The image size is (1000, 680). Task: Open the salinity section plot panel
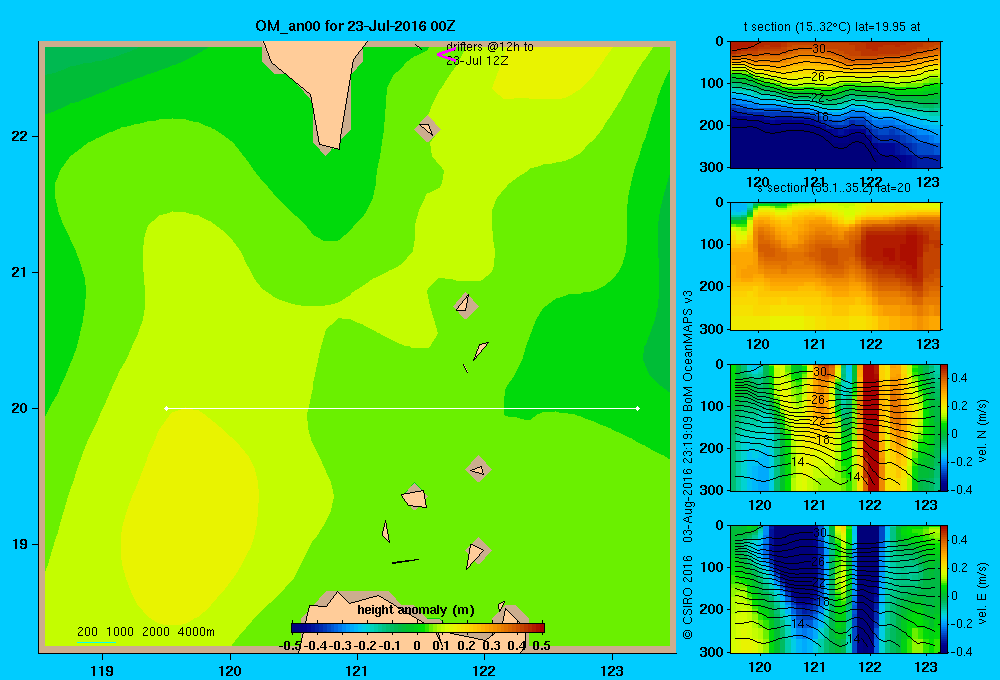tap(835, 266)
